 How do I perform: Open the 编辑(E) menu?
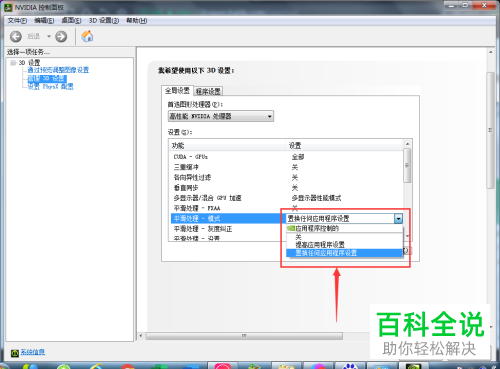[x=44, y=21]
